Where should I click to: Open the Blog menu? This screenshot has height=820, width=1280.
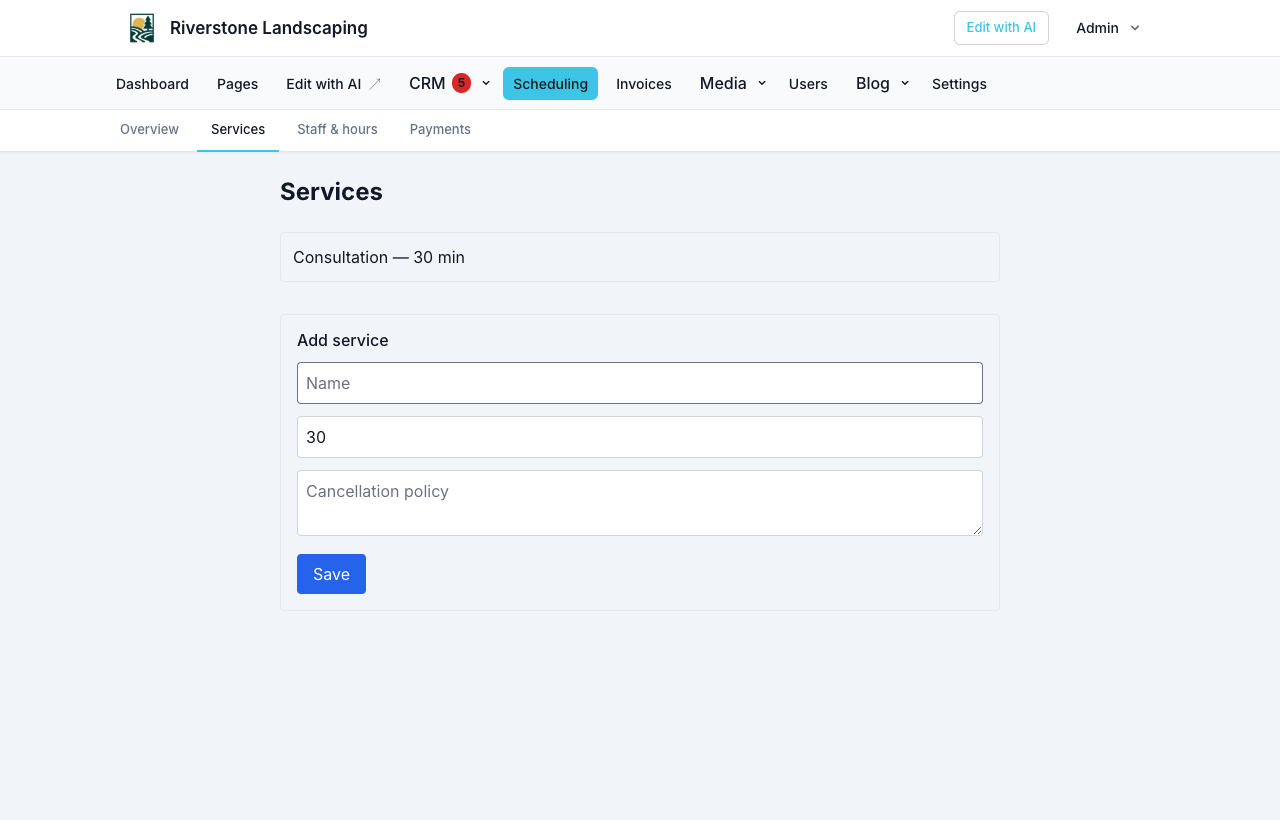[x=873, y=83]
